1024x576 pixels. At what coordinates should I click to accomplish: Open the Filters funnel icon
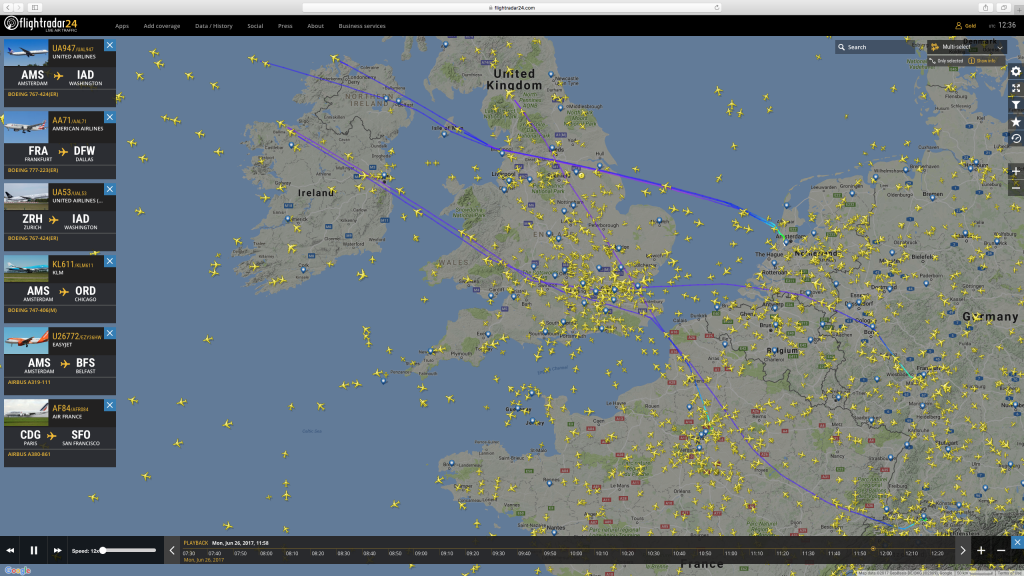1016,105
